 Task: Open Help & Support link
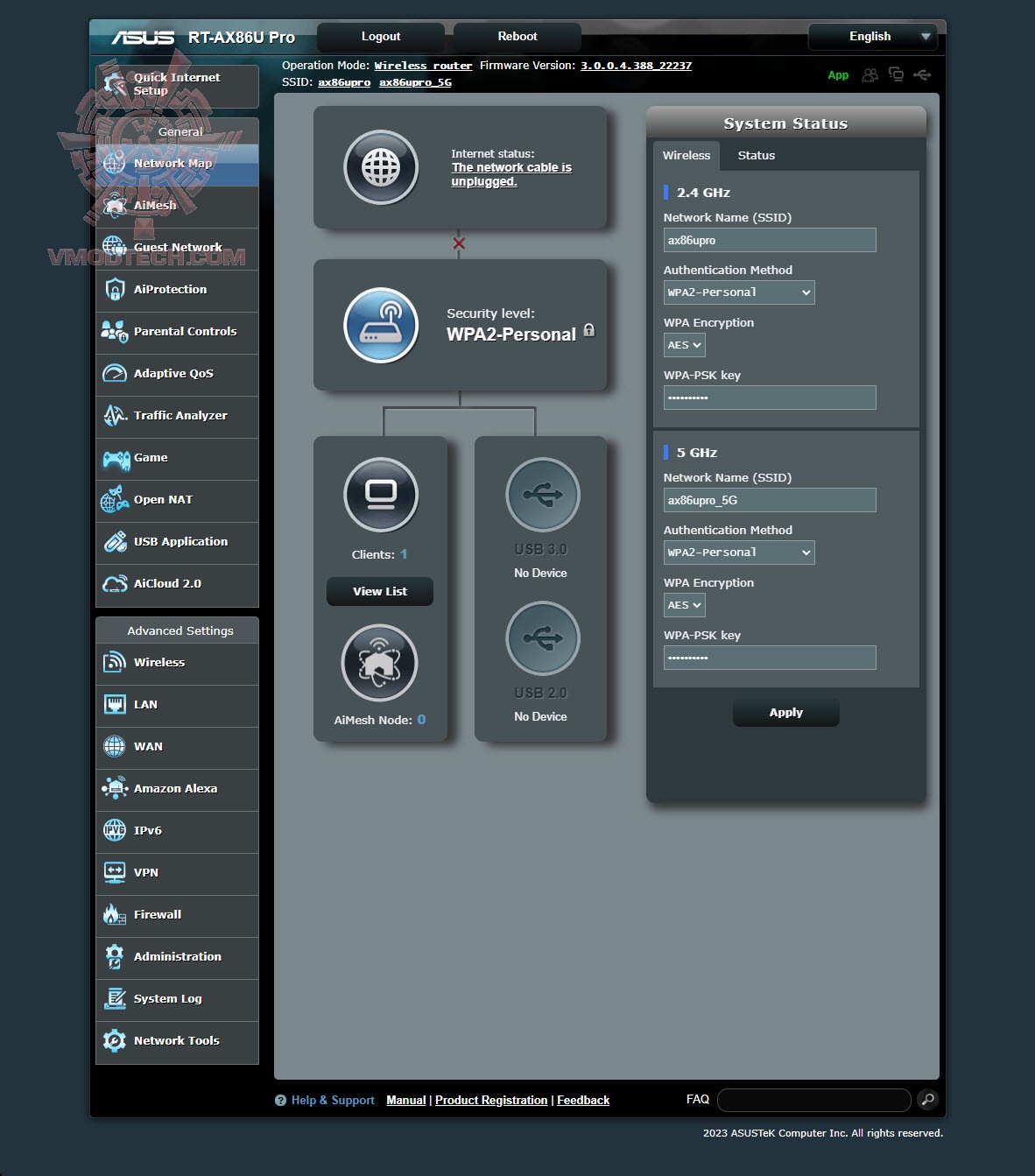tap(333, 1101)
